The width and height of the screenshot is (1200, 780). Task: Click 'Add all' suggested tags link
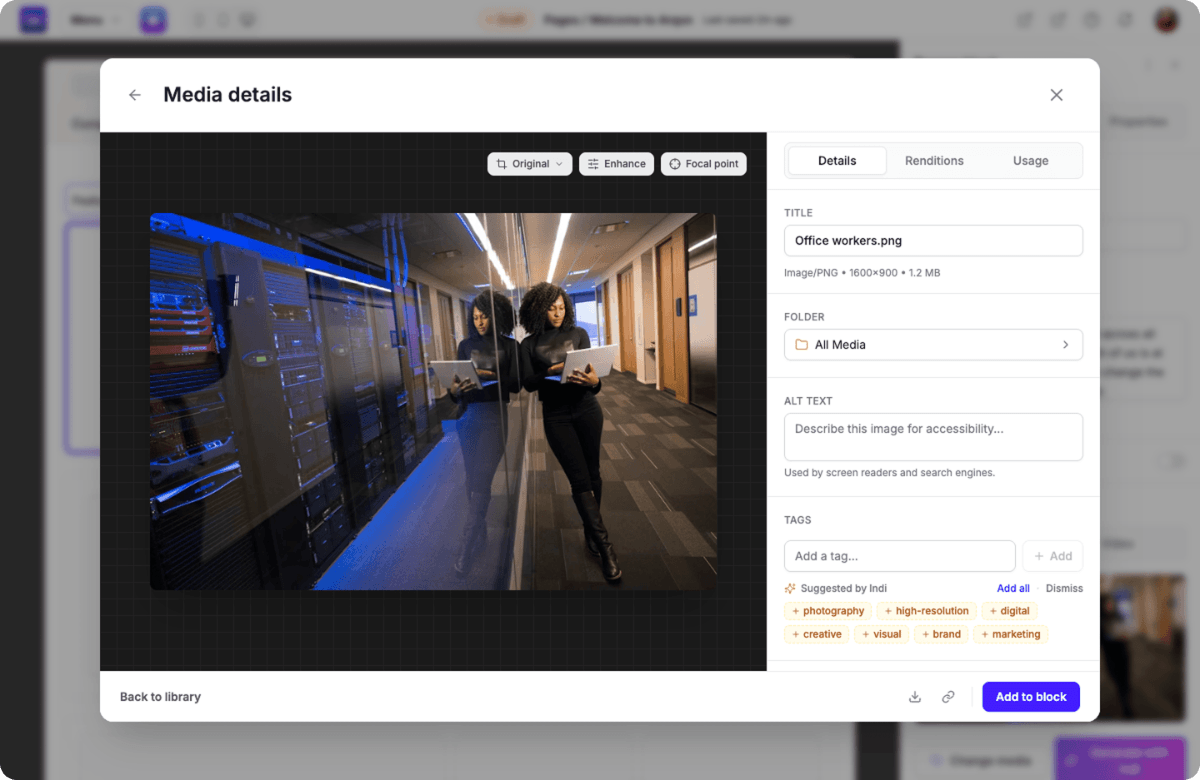[1013, 588]
